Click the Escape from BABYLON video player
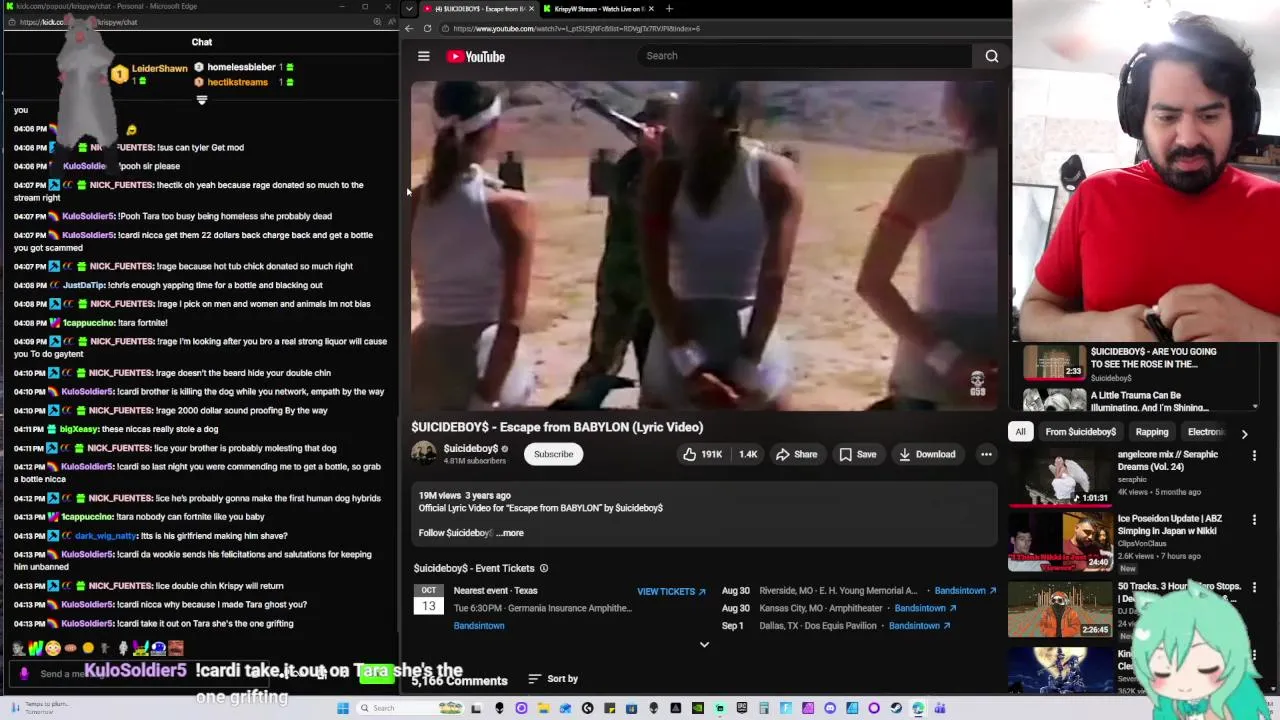 click(704, 246)
